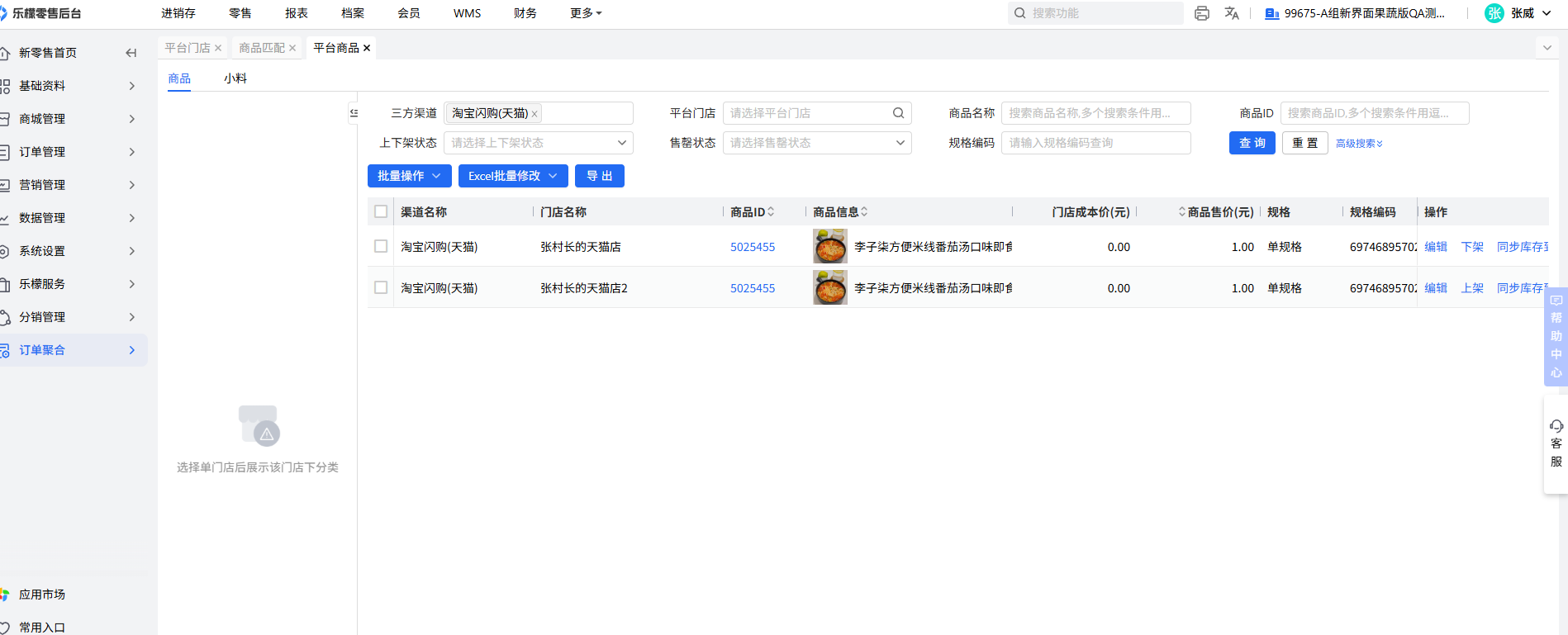The width and height of the screenshot is (1568, 635).
Task: Select all rows with header checkbox
Action: click(x=381, y=211)
